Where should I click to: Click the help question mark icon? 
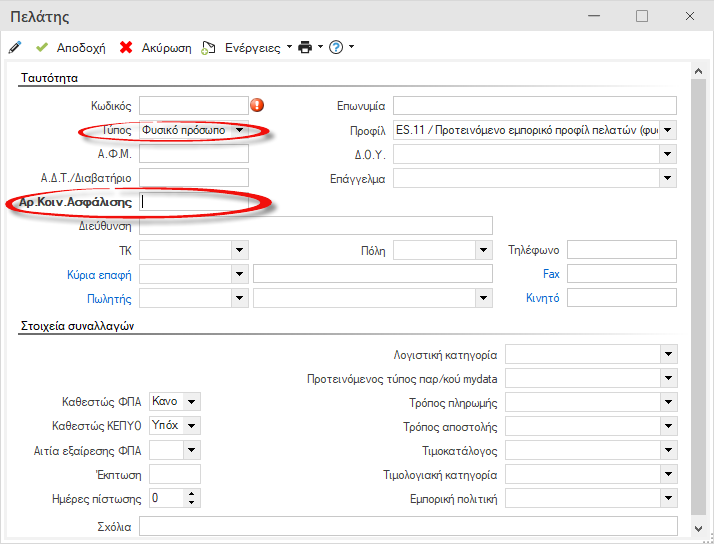point(336,47)
